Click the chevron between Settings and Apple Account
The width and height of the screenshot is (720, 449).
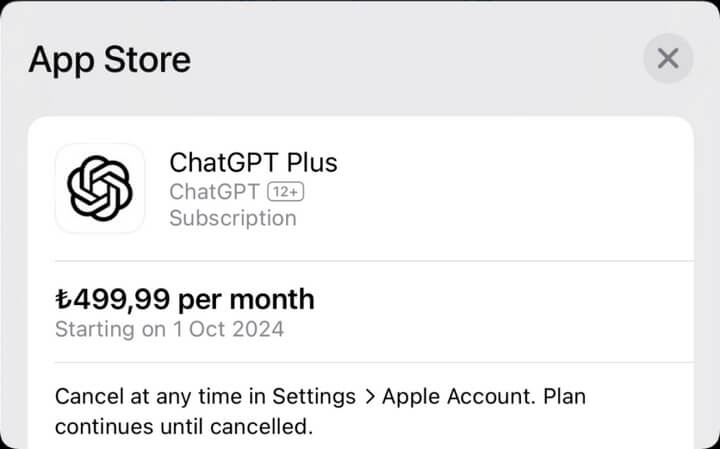point(370,397)
